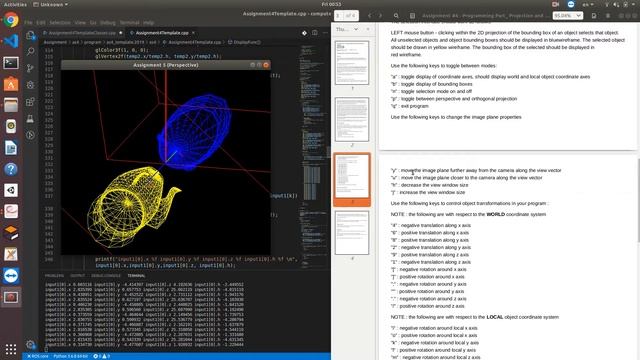The height and width of the screenshot is (360, 640).
Task: Open the Terminal menu in VS Code
Action: pos(129,23)
